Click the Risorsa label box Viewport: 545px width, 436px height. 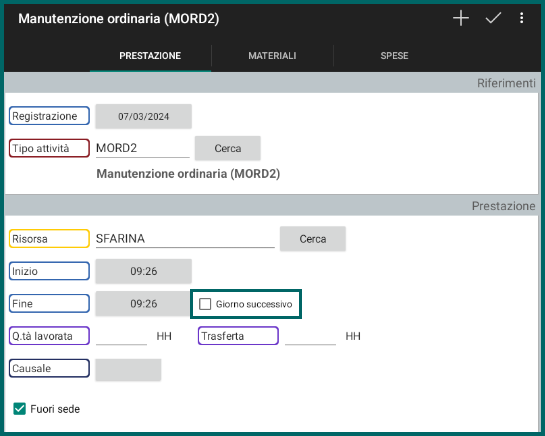[x=49, y=239]
